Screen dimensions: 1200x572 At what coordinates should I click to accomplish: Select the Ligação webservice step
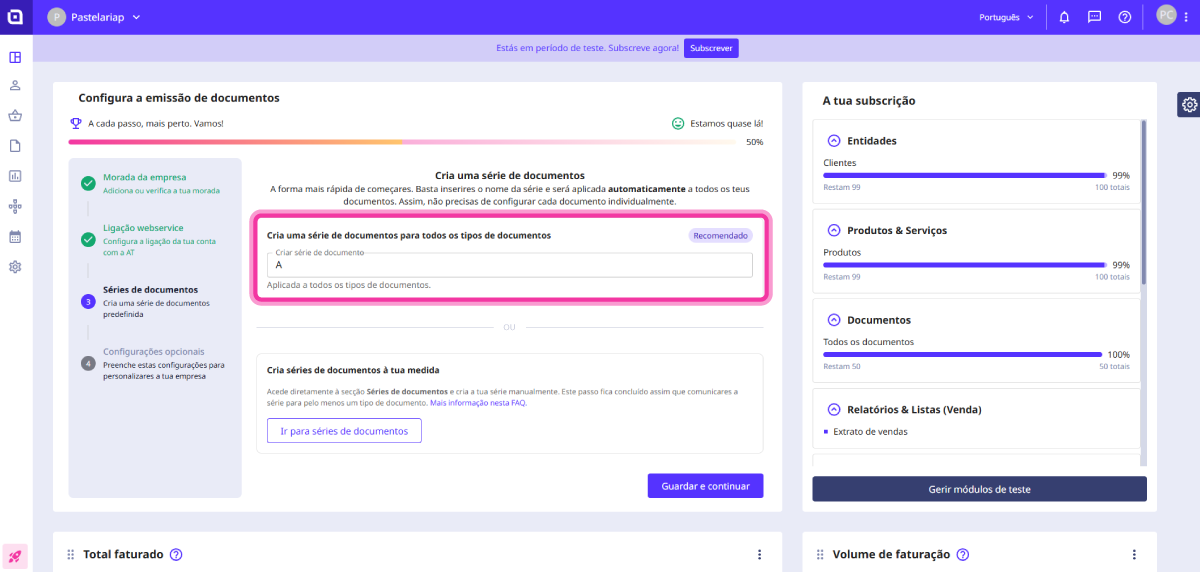(x=155, y=240)
